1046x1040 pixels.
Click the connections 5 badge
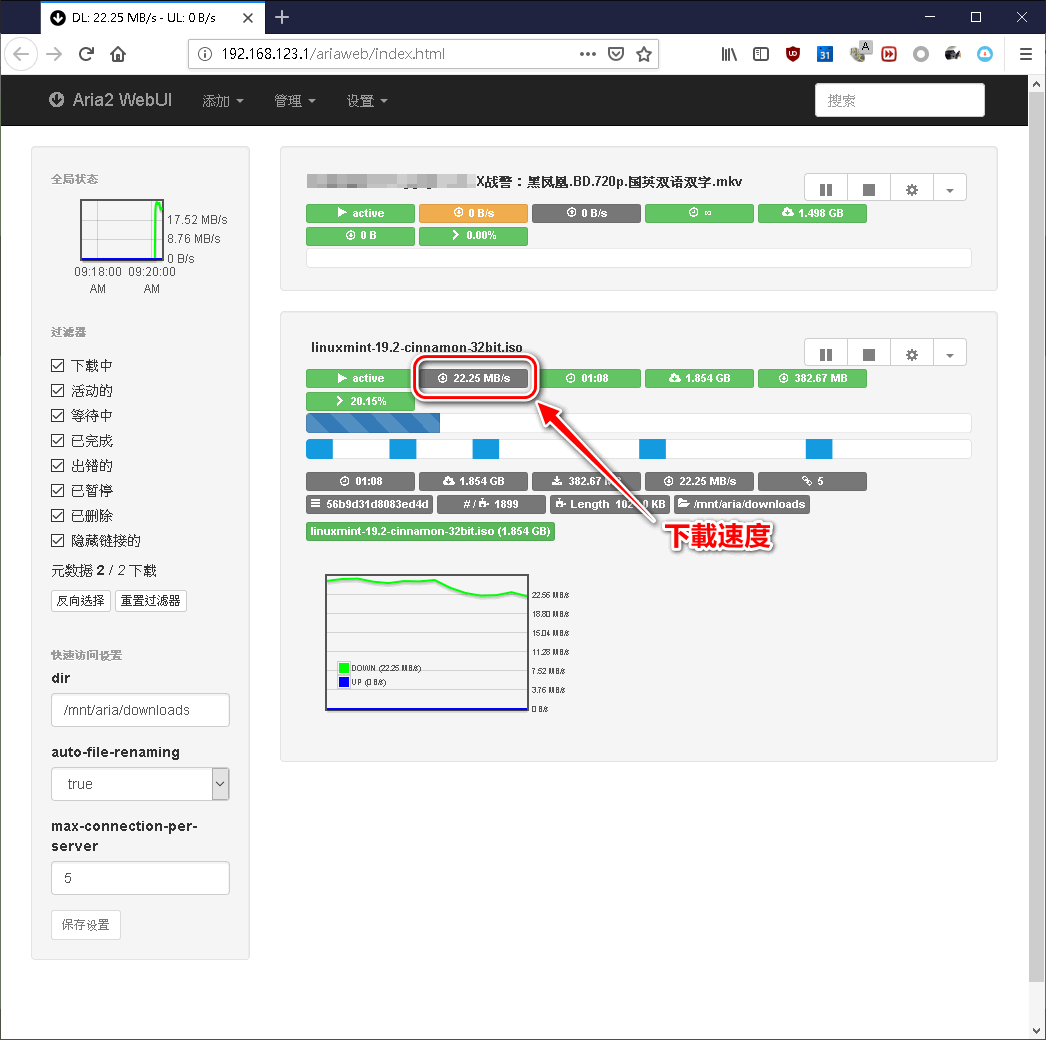tap(813, 482)
